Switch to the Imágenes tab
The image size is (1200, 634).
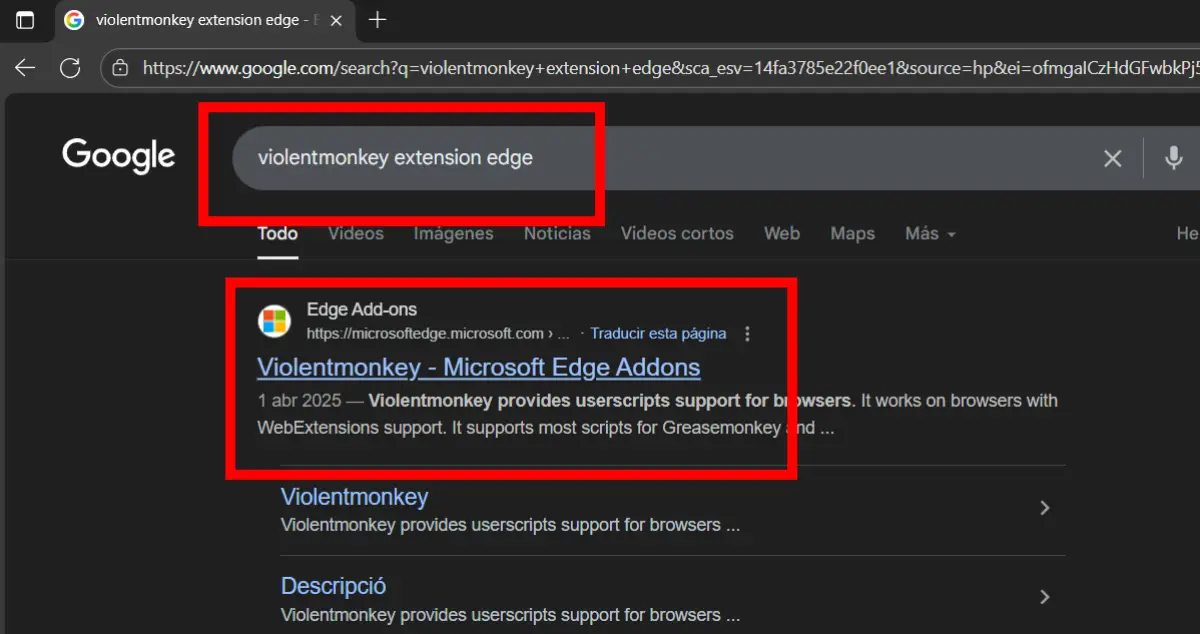tap(453, 234)
